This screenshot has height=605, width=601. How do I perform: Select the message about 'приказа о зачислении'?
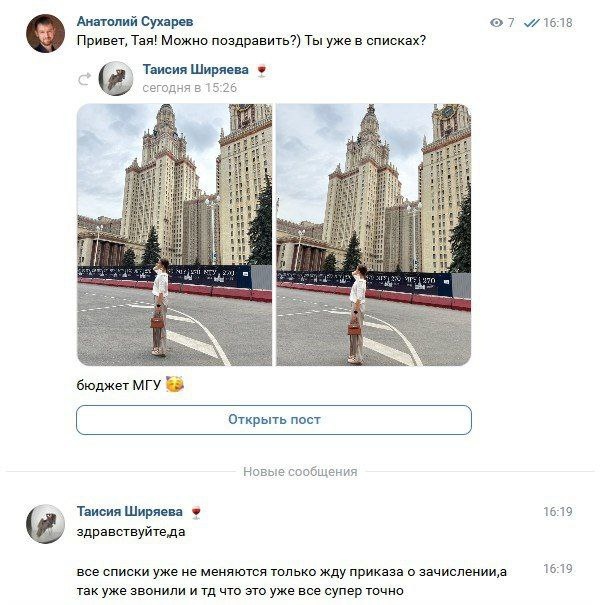292,581
